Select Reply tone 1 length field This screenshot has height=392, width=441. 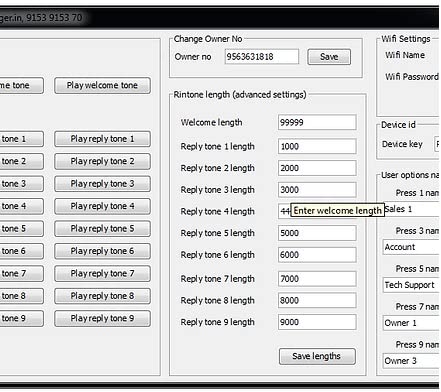[x=317, y=146]
